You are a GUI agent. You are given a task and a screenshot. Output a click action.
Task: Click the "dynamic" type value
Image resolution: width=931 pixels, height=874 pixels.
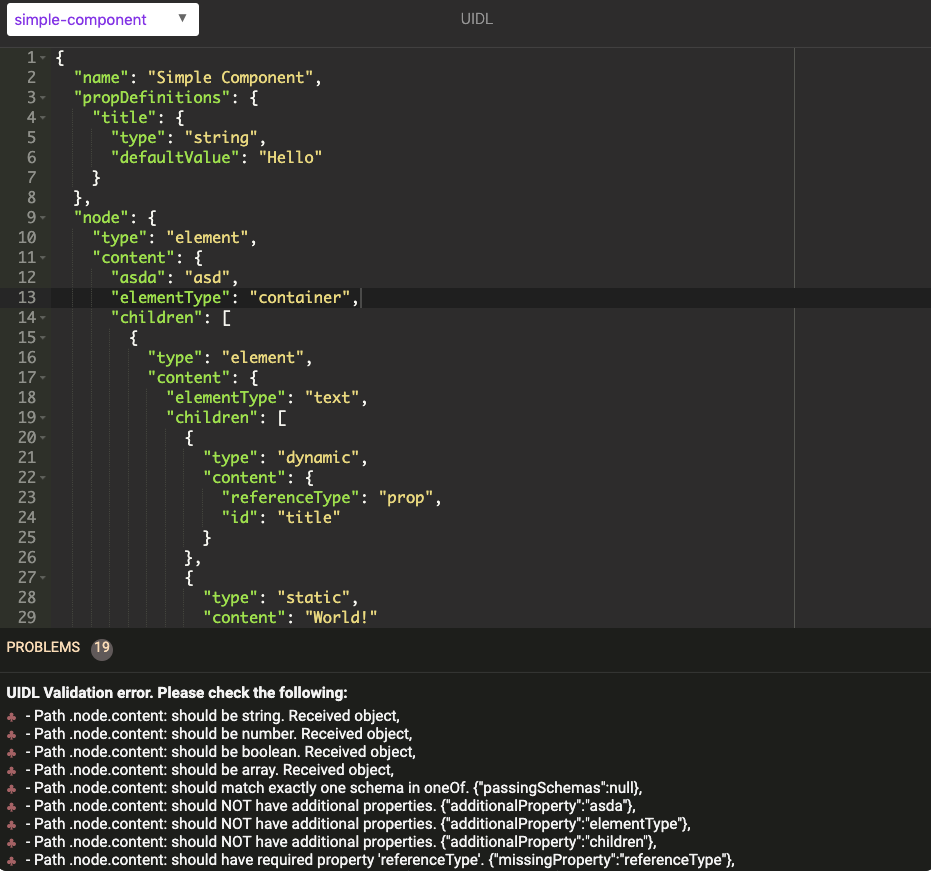pos(318,458)
